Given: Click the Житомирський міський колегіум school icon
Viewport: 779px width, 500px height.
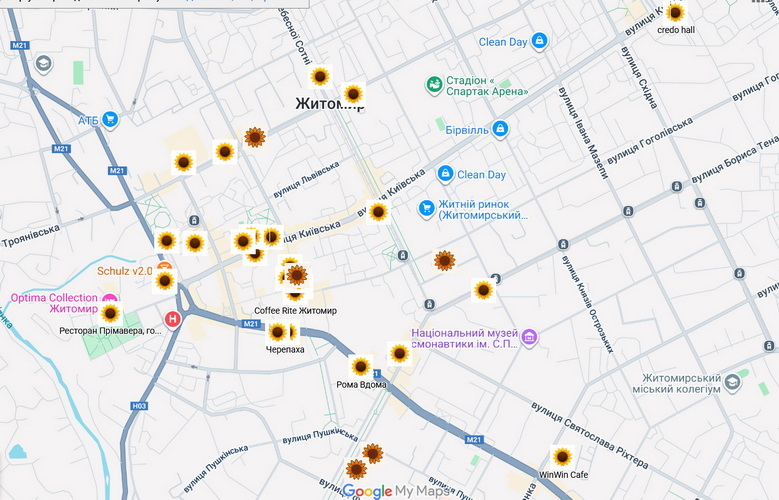Looking at the screenshot, I should click(x=733, y=383).
